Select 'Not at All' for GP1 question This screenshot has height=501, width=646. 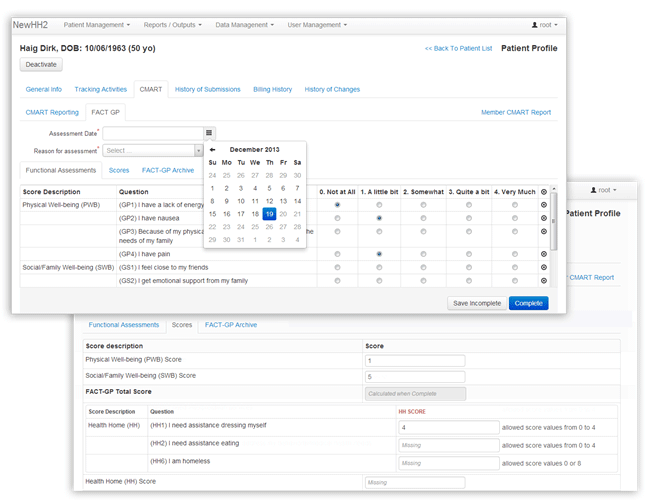click(x=337, y=204)
